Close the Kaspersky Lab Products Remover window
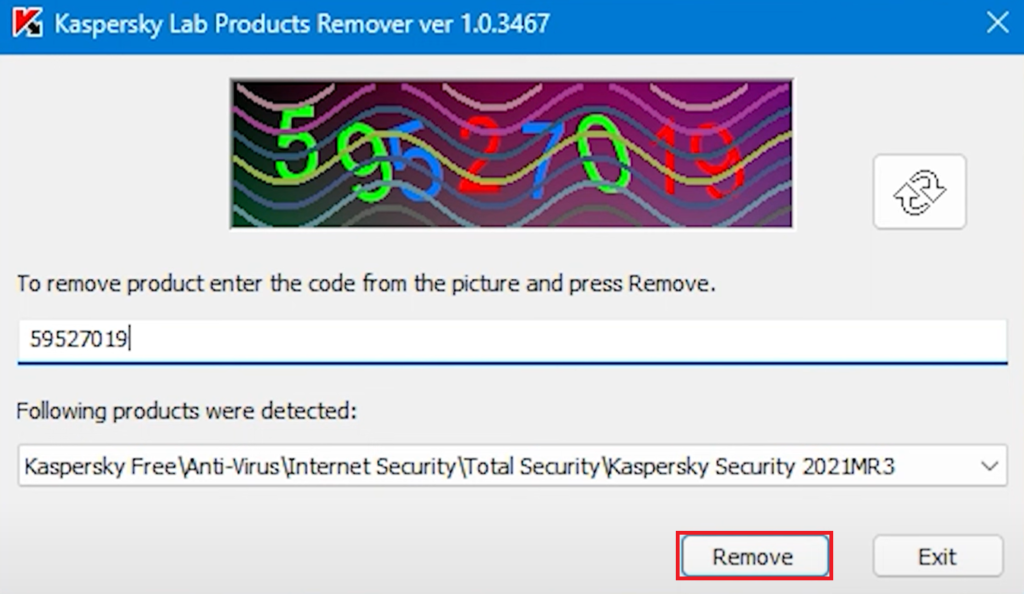Screen dimensions: 1024x594 [997, 22]
